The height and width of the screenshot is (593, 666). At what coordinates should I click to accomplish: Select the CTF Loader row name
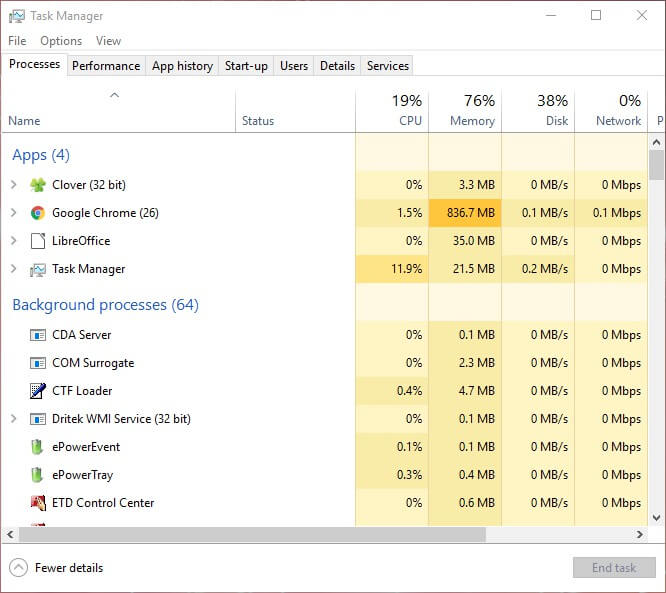point(82,391)
